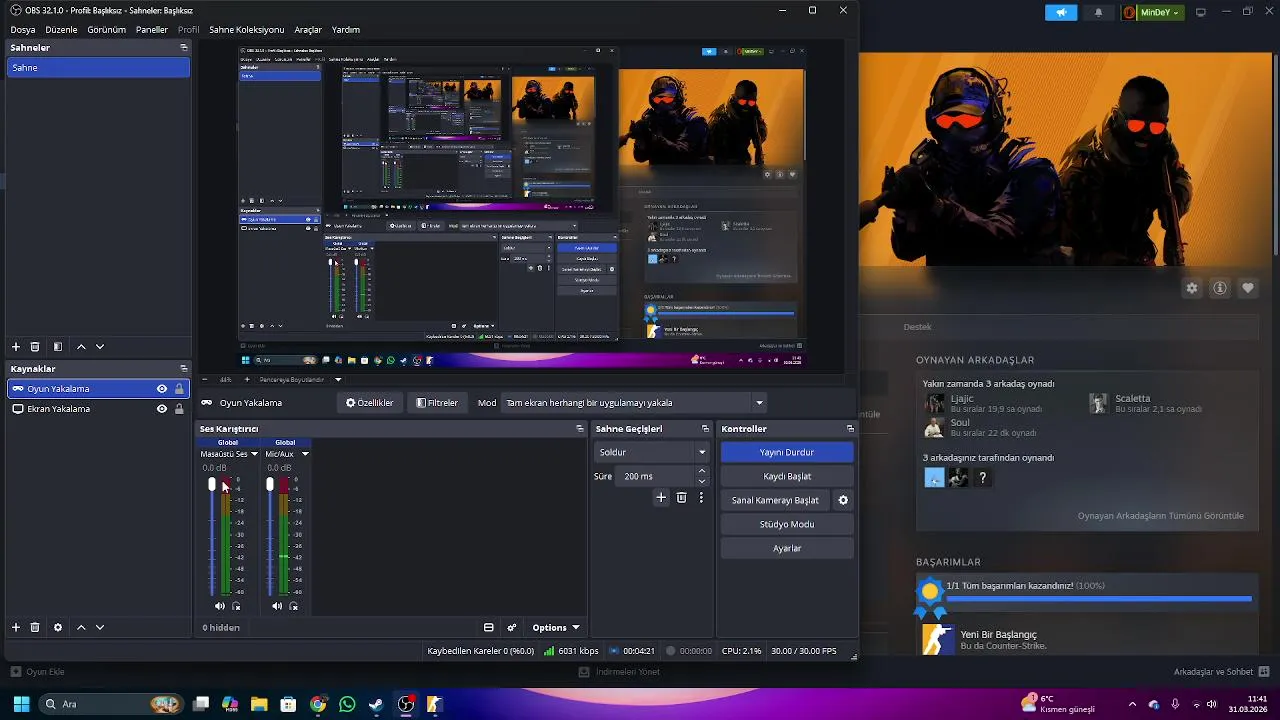The image size is (1280, 720).
Task: Stop streaming with Yayını Durdur
Action: tap(787, 452)
